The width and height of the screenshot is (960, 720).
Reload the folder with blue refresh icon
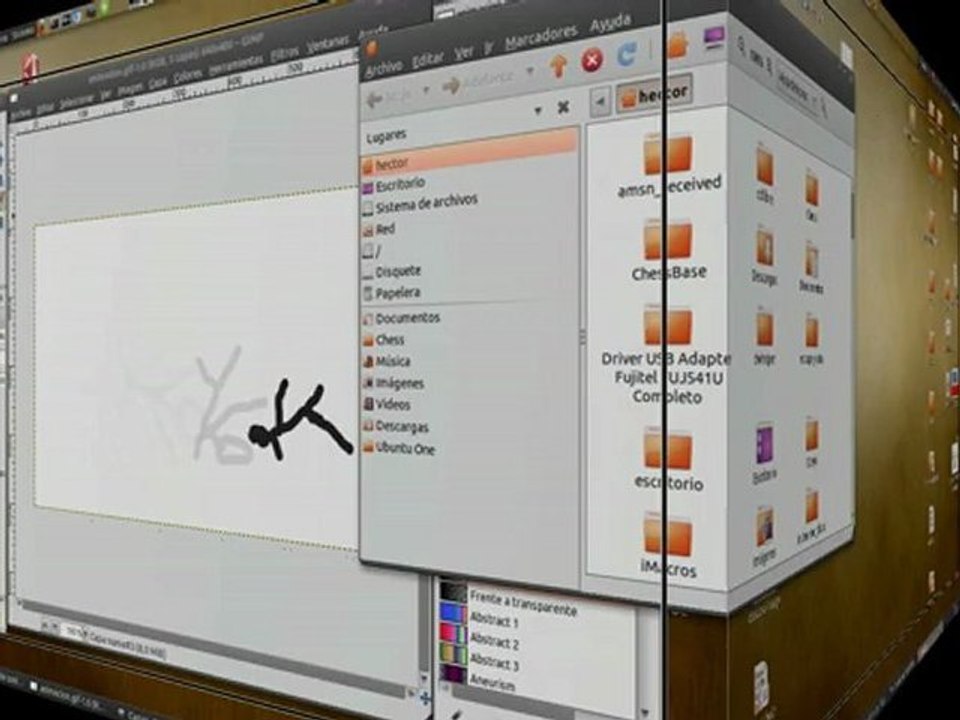click(x=626, y=54)
